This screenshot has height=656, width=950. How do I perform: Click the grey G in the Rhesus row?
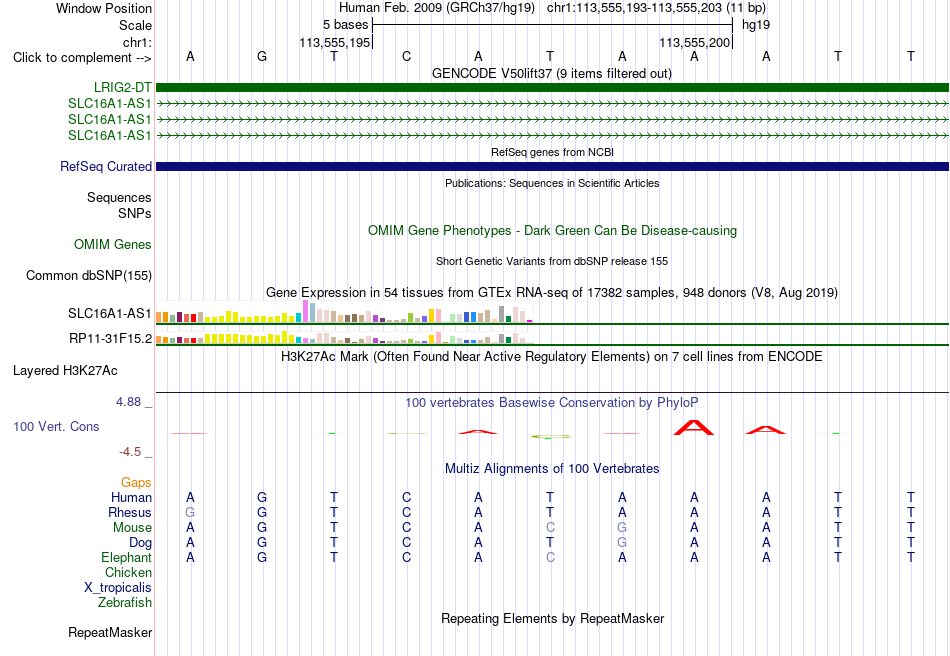click(190, 512)
